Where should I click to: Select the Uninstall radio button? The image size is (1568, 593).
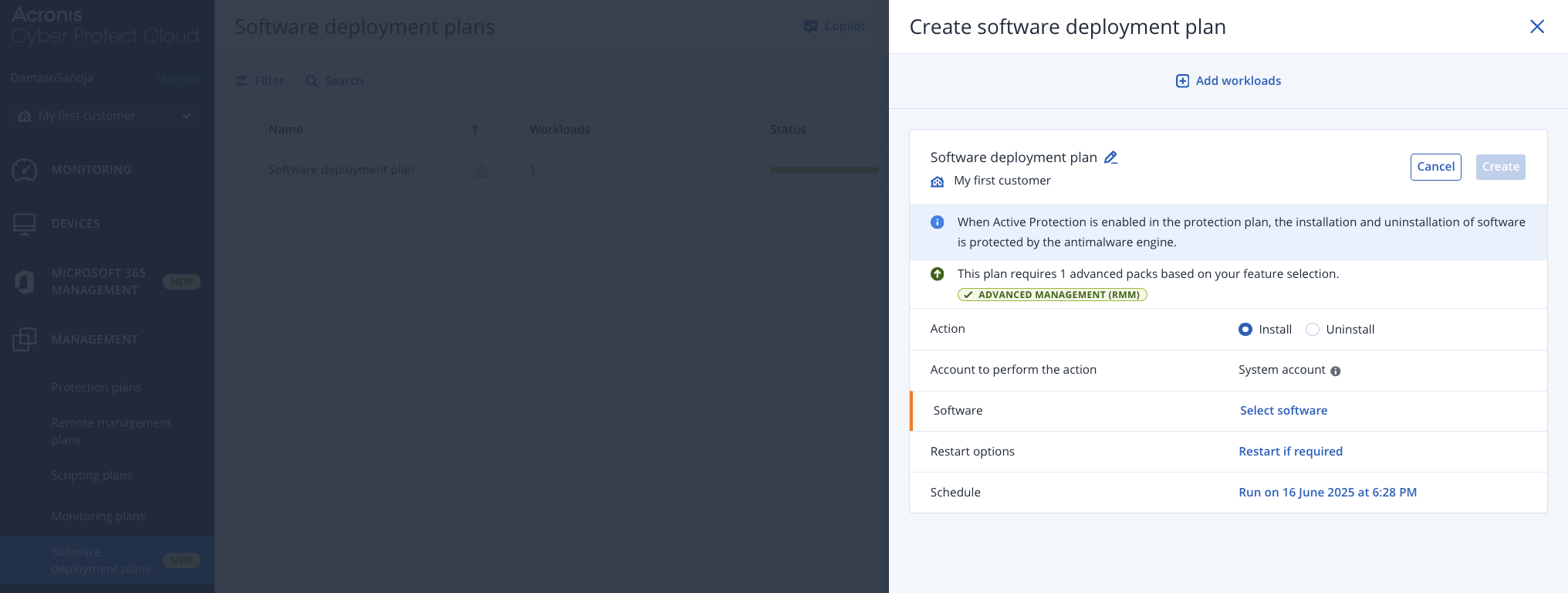[1312, 330]
